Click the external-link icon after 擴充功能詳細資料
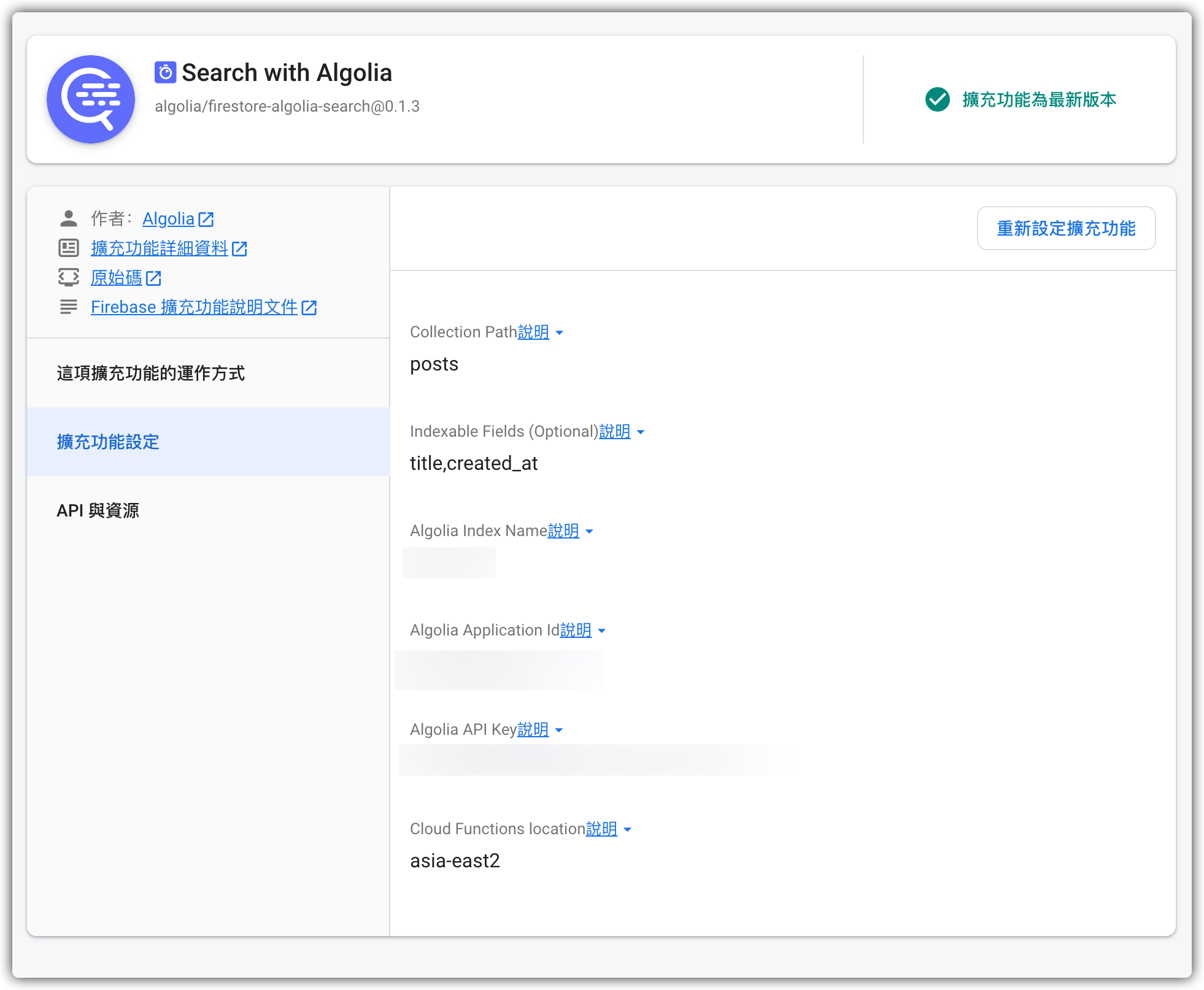 click(x=239, y=248)
